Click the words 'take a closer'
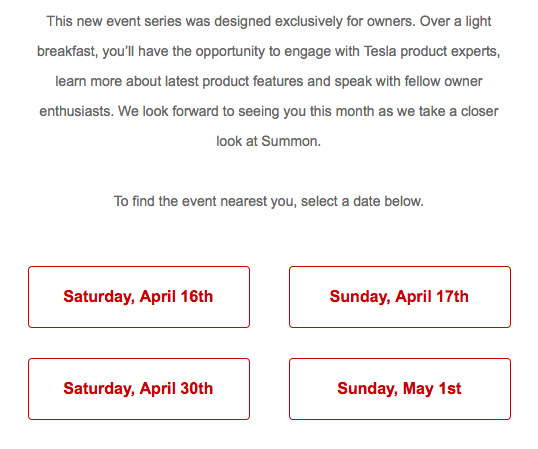Screen dimensions: 538x449 [x=458, y=111]
